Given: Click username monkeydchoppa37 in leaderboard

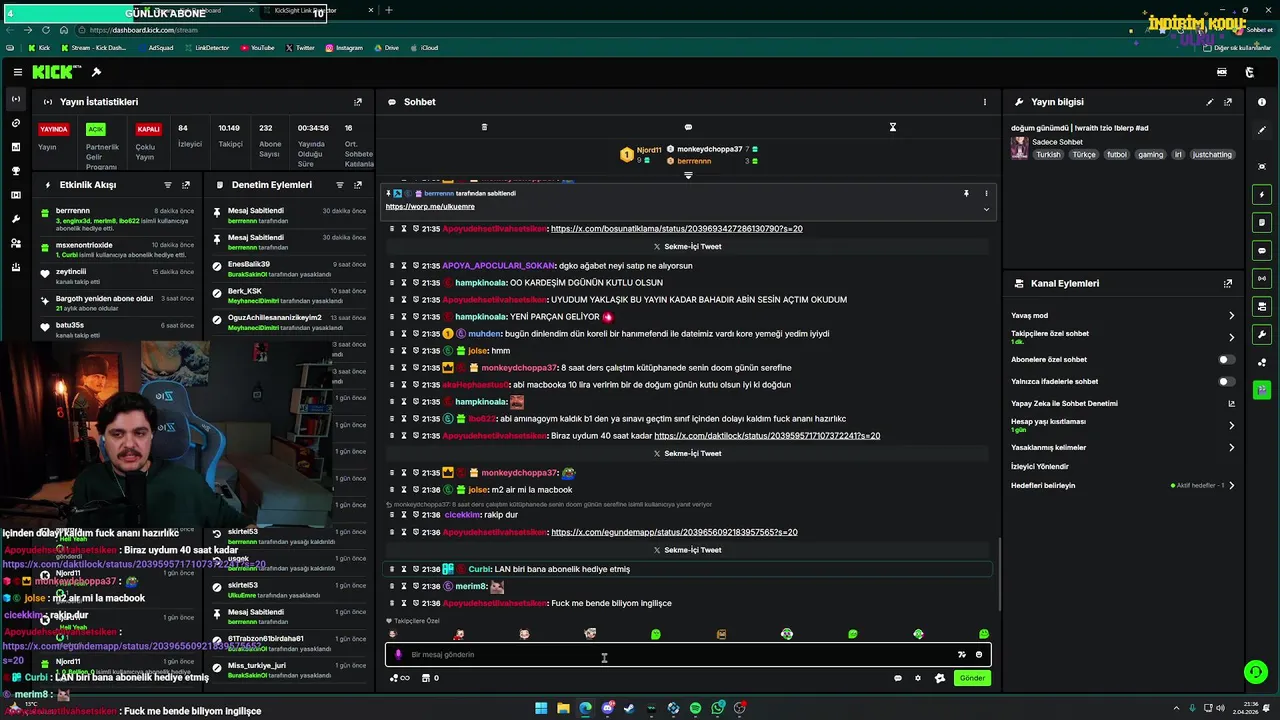Looking at the screenshot, I should (710, 149).
